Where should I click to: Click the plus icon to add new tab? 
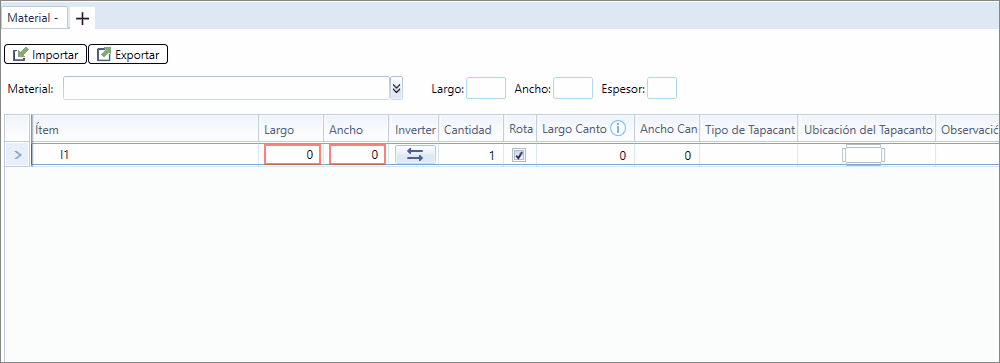point(82,19)
